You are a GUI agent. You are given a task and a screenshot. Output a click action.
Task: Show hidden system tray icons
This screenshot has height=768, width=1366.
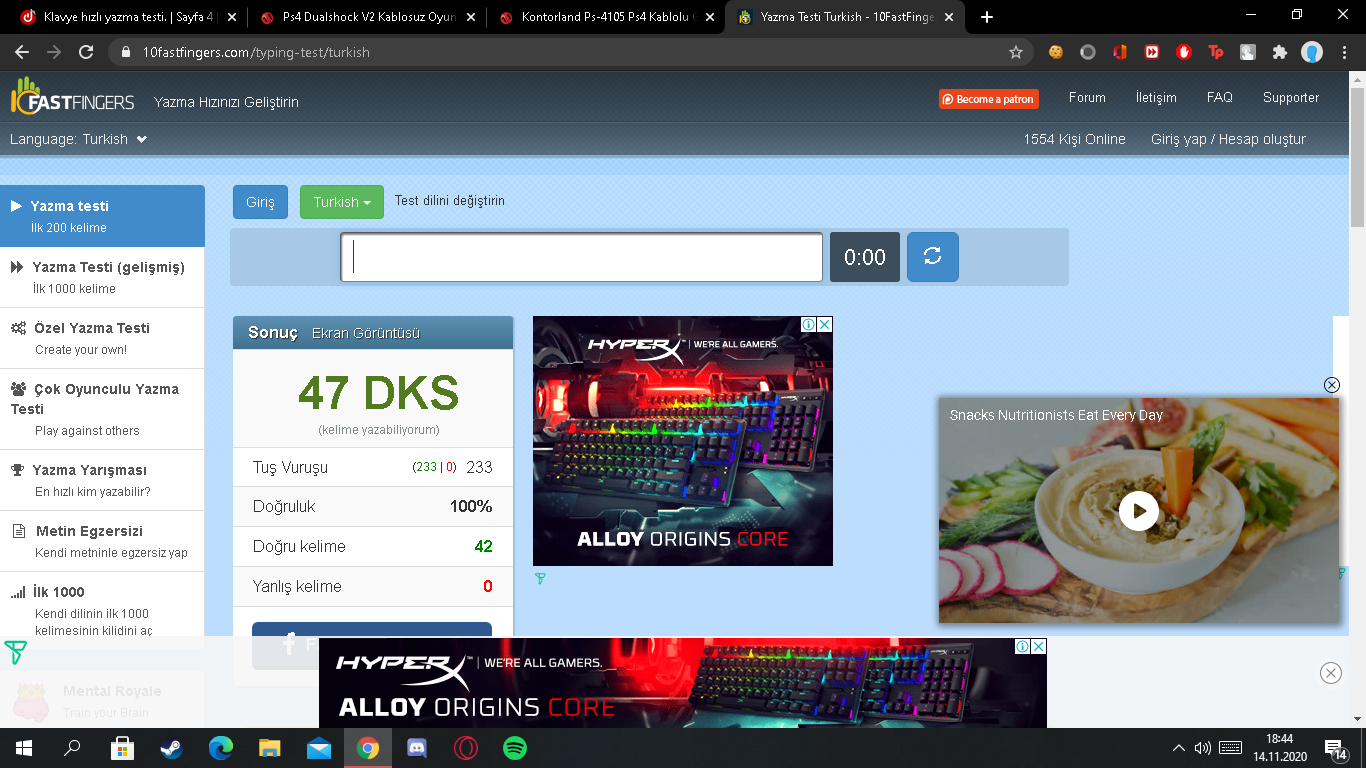pyautogui.click(x=1178, y=748)
